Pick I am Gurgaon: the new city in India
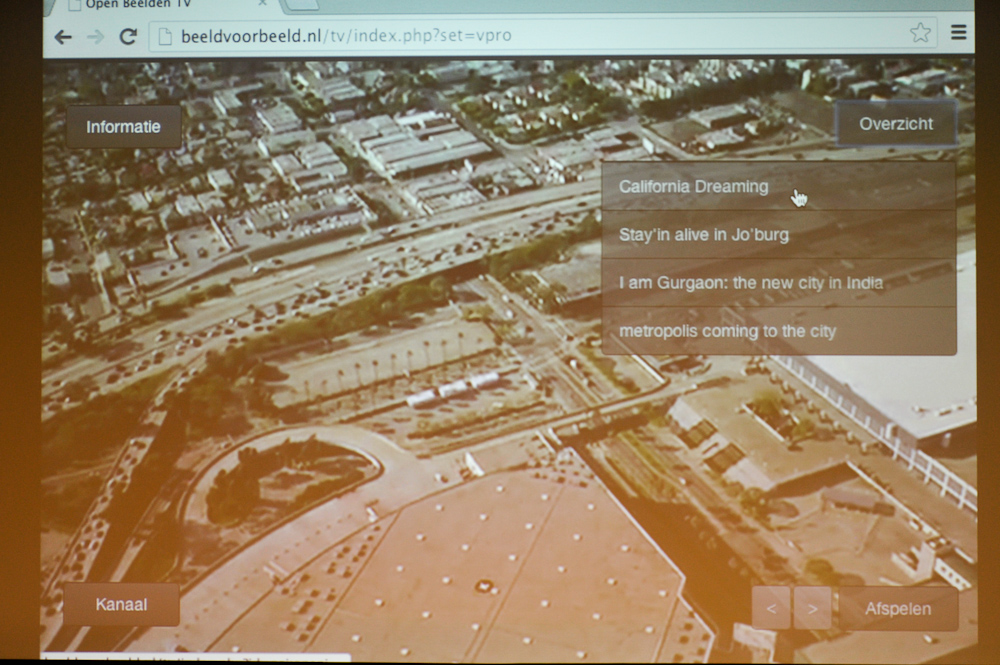 click(x=779, y=282)
